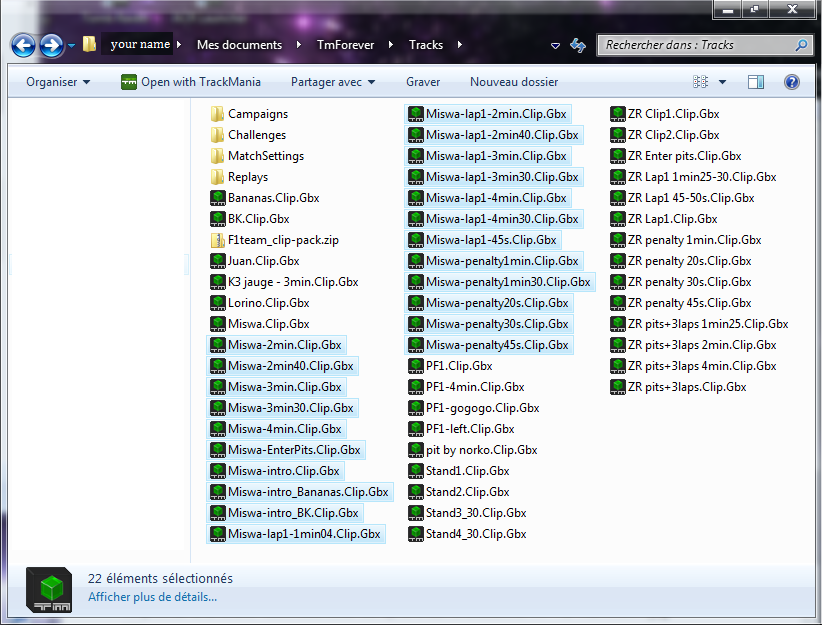The width and height of the screenshot is (822, 625).
Task: Select file Miswa-lap1-1min04.Clip.Gbx
Action: [x=296, y=533]
